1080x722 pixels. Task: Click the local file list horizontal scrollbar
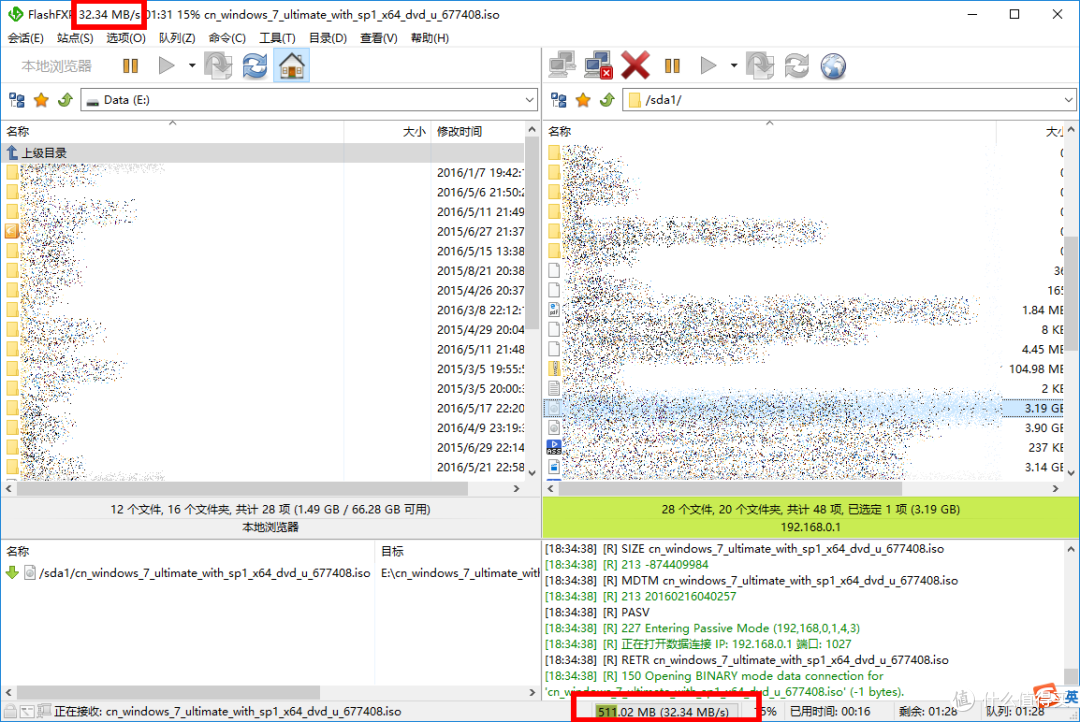pyautogui.click(x=242, y=488)
